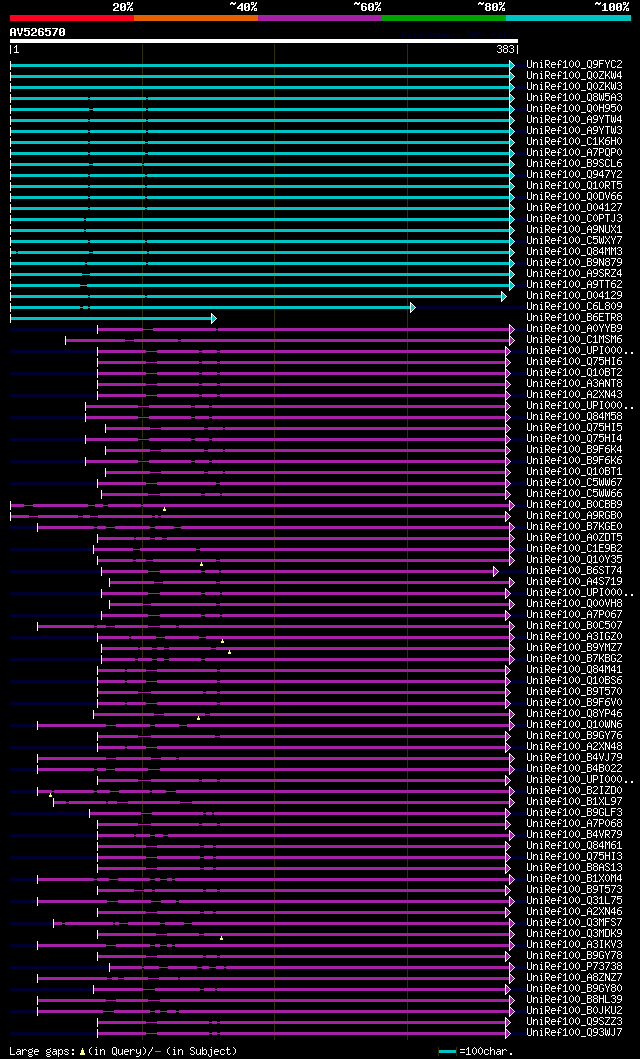Image resolution: width=640 pixels, height=1059 pixels.
Task: Click the yellow gap marker below the B9YMZ7 row
Action: tap(230, 652)
